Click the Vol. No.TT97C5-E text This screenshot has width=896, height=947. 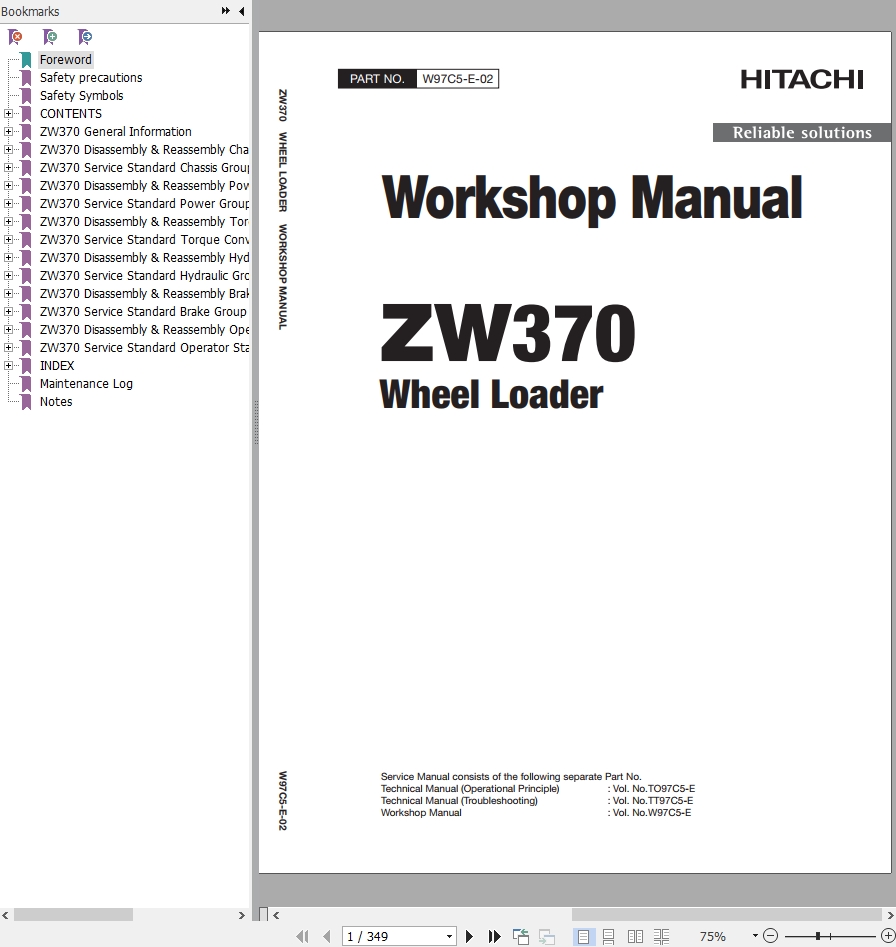[653, 801]
